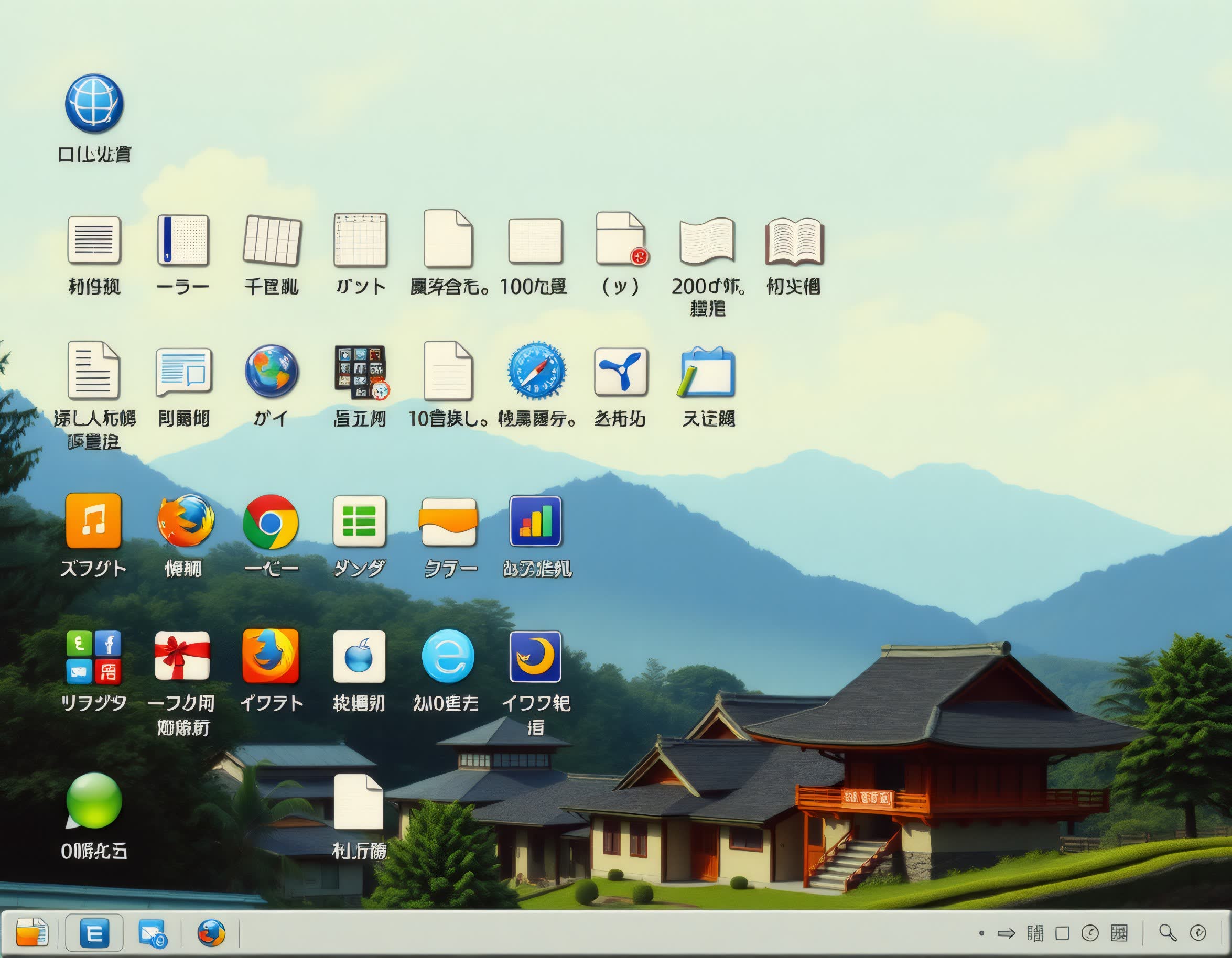
Task: Open the green chat bubble icon
Action: coord(94,801)
